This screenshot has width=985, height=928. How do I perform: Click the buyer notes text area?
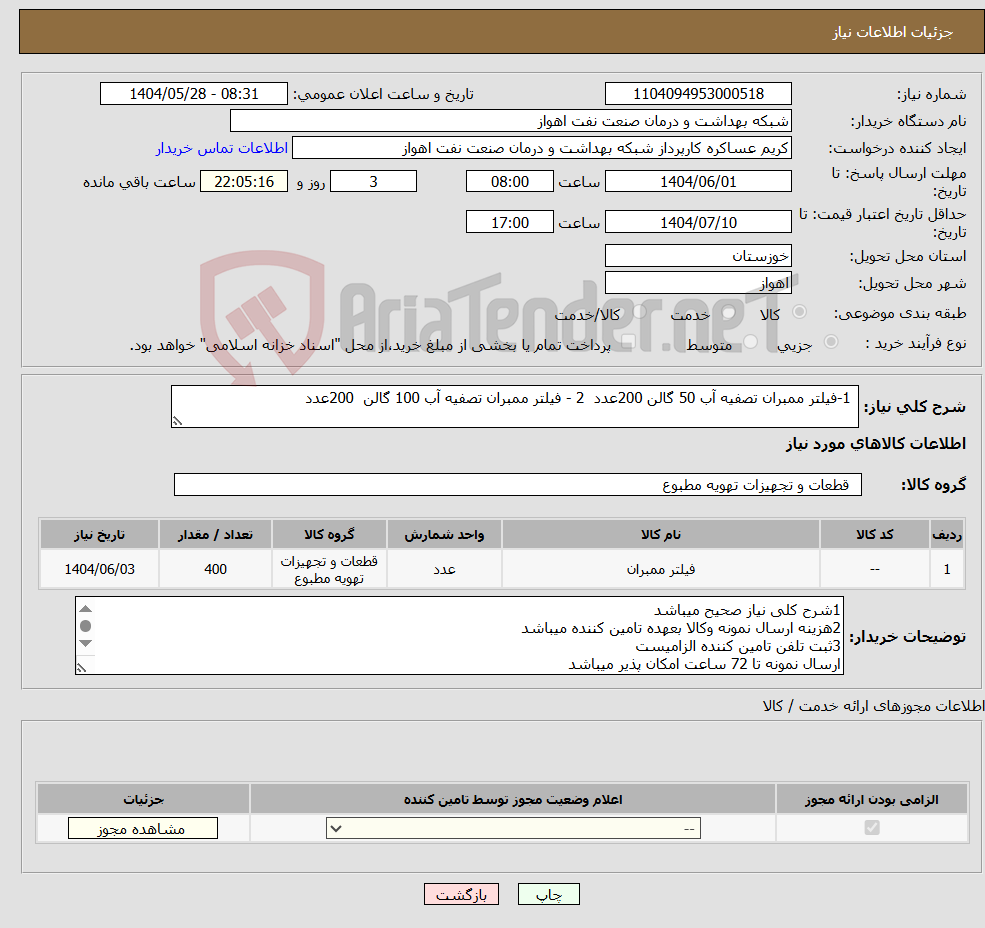(x=459, y=636)
